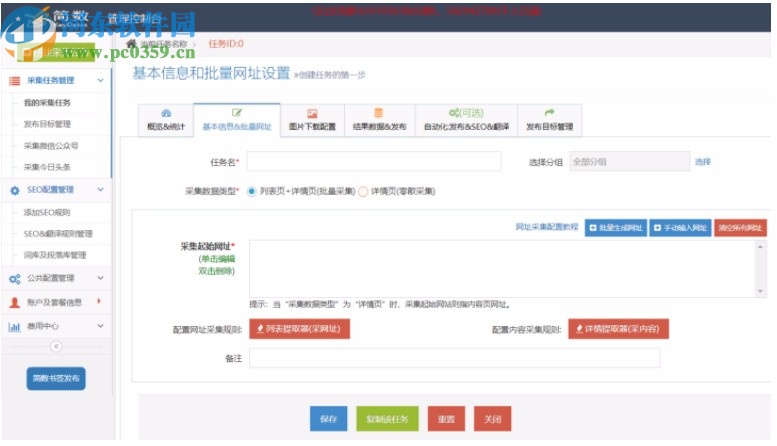The width and height of the screenshot is (777, 446).
Task: Open SEO&翻译规则管理 in sidebar
Action: coord(58,234)
